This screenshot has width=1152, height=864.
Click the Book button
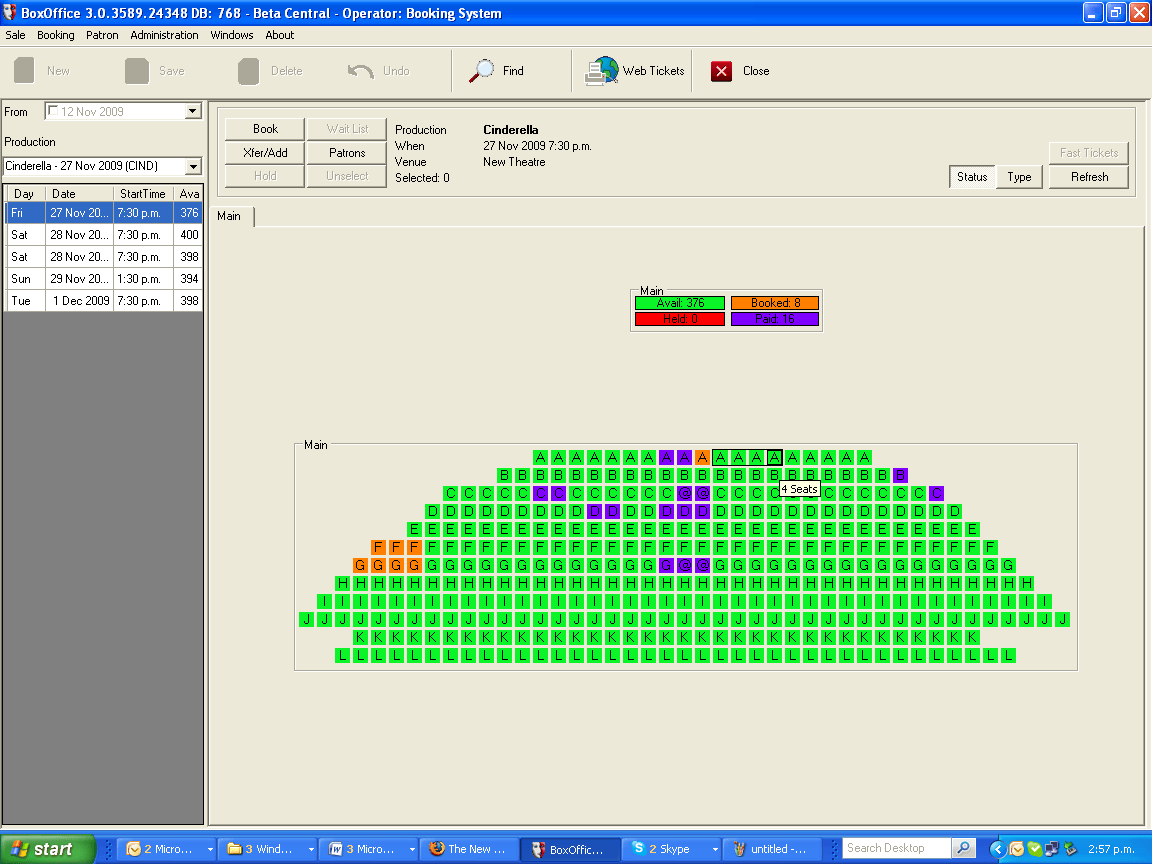coord(263,129)
